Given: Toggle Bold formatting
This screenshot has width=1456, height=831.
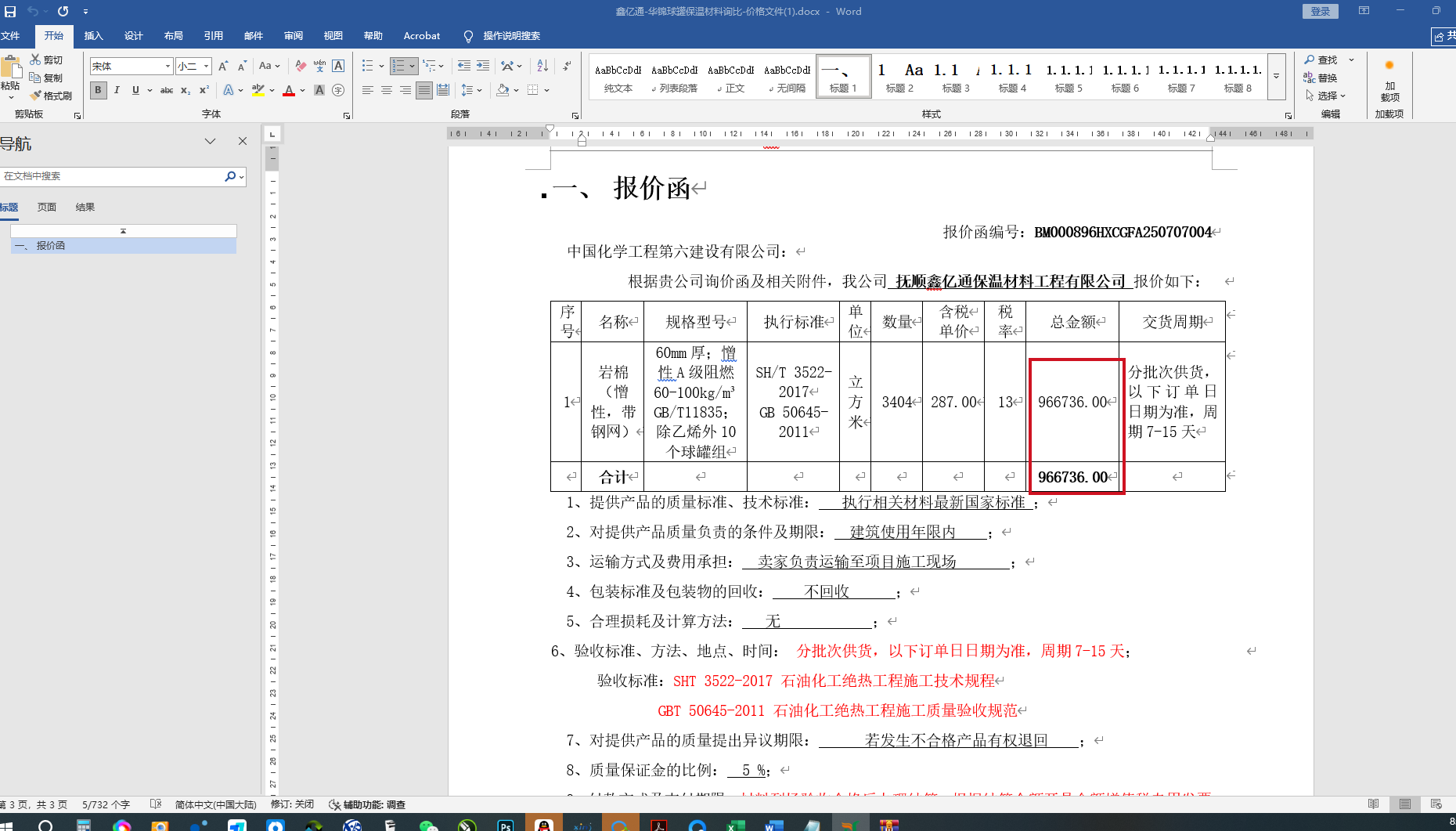Looking at the screenshot, I should pyautogui.click(x=98, y=90).
